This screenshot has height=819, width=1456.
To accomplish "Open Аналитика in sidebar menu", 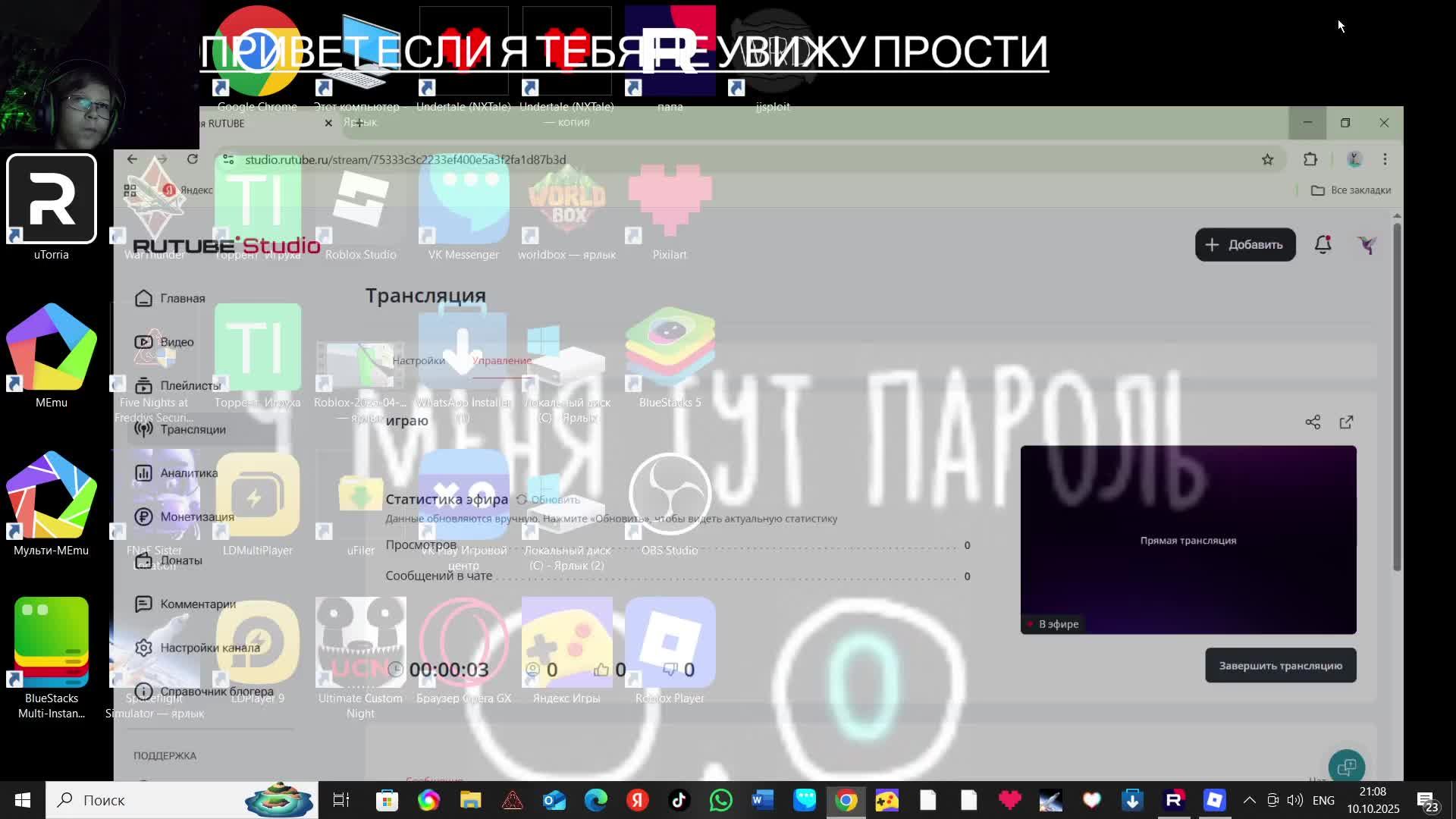I will point(188,473).
